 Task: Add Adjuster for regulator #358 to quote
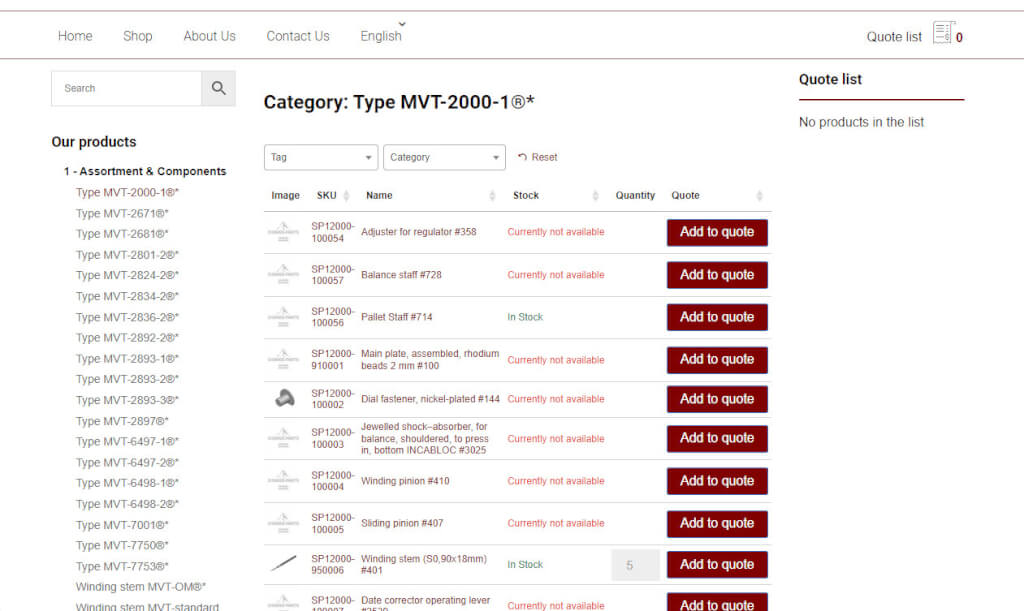(x=717, y=232)
